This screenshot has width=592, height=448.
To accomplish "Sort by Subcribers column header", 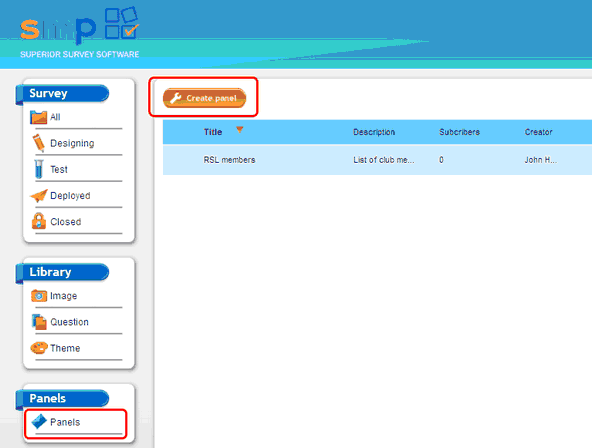I will click(x=459, y=132).
